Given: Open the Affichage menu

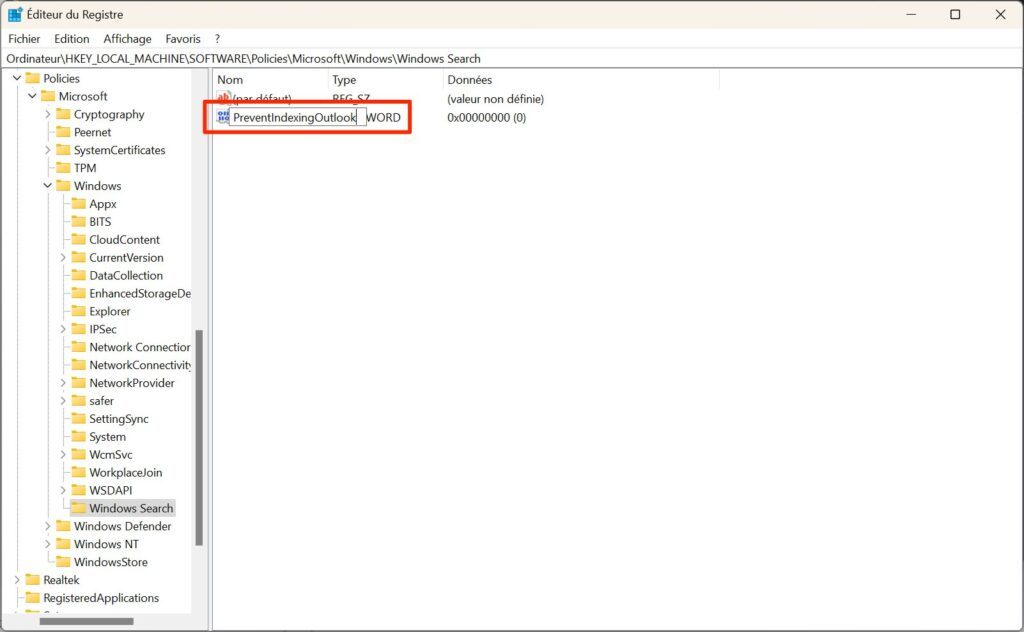Looking at the screenshot, I should point(127,39).
